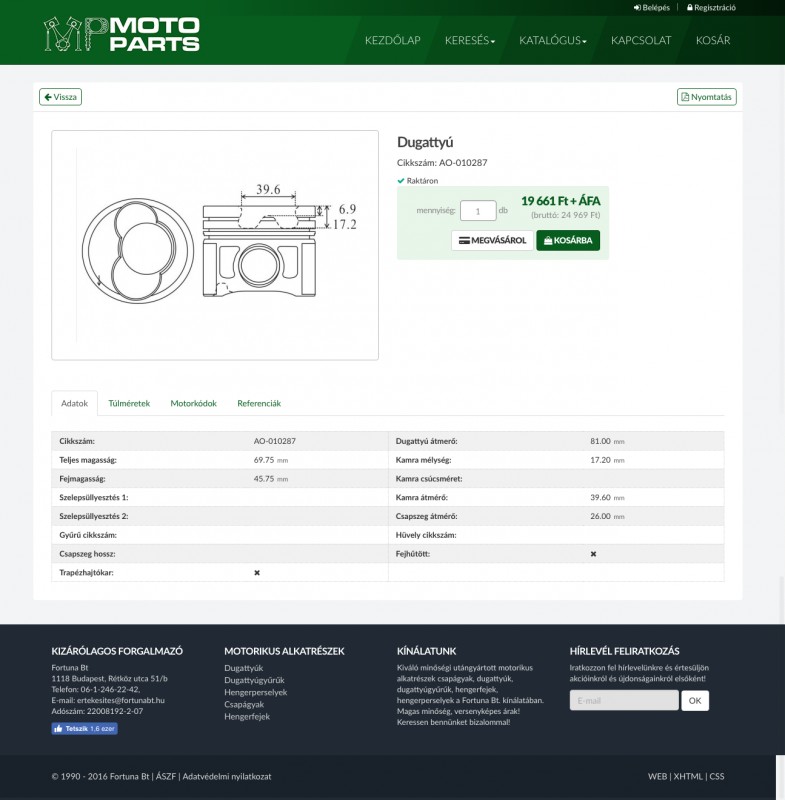Click the Vissza back button
Image resolution: width=785 pixels, height=800 pixels.
[x=60, y=97]
